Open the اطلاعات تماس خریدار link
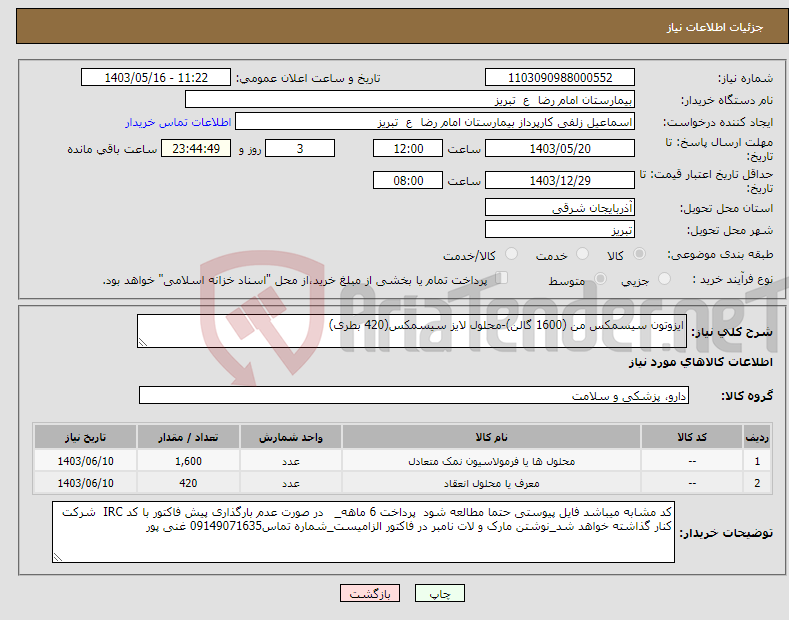The image size is (789, 620). pyautogui.click(x=178, y=122)
